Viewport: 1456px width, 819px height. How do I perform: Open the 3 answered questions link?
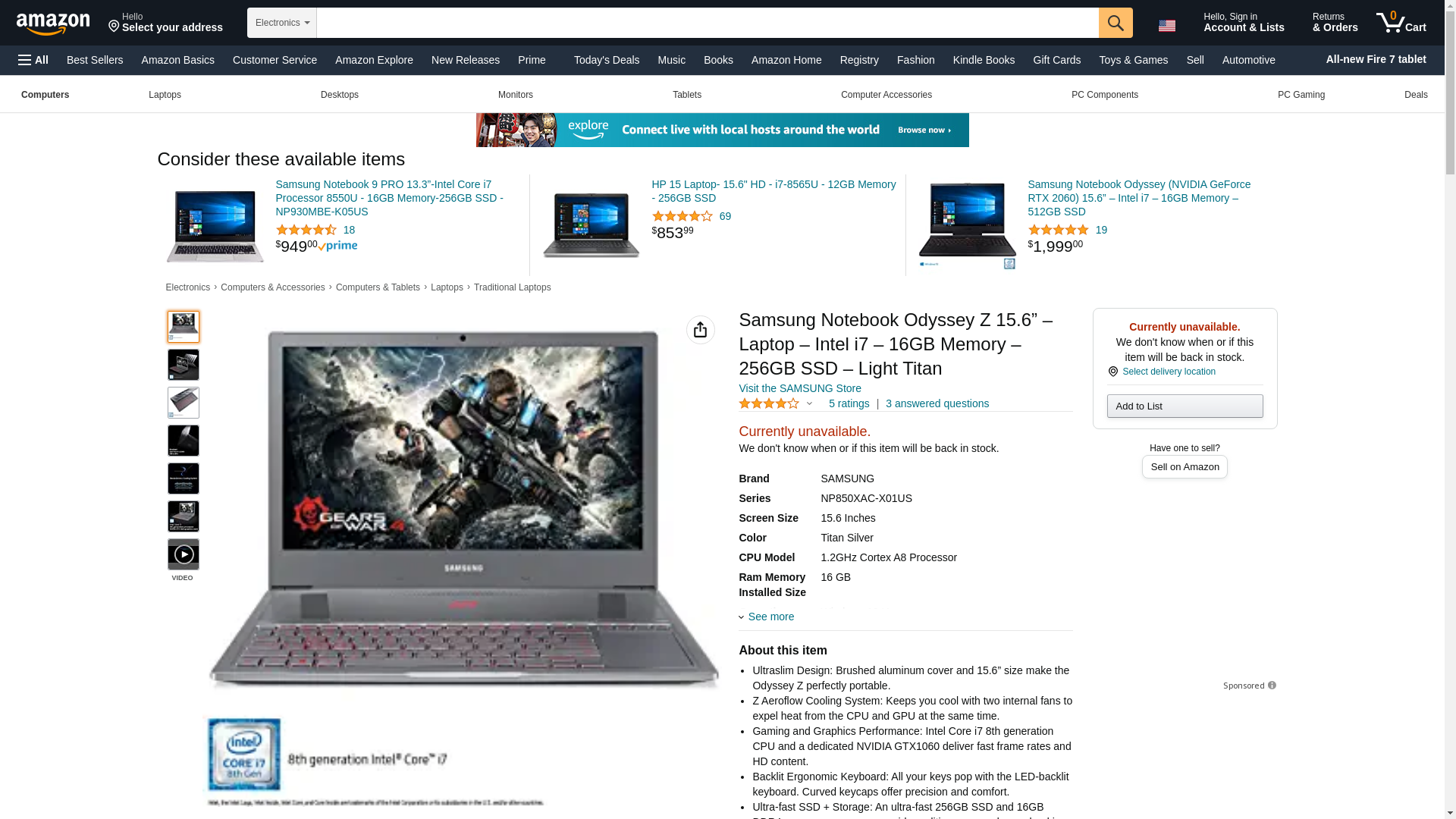tap(937, 403)
